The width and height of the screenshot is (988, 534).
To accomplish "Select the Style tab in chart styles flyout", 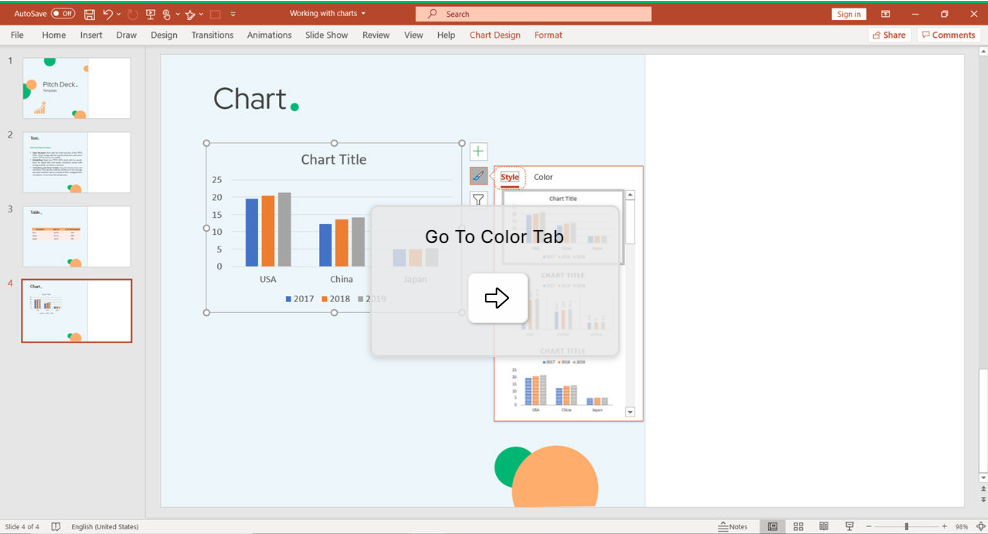I will click(510, 177).
